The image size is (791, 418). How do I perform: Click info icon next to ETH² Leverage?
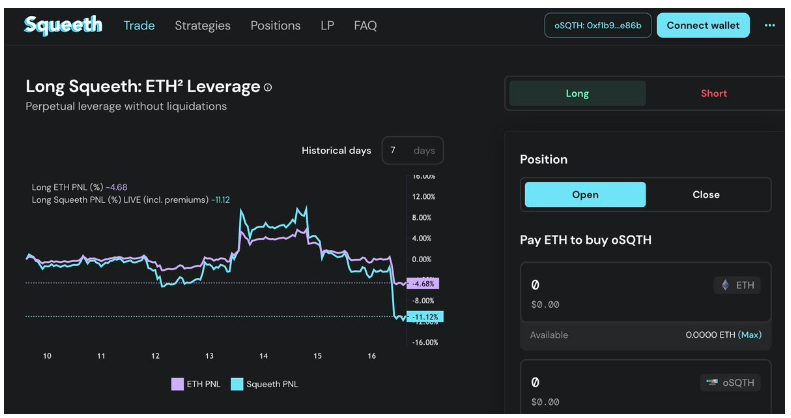pos(268,88)
